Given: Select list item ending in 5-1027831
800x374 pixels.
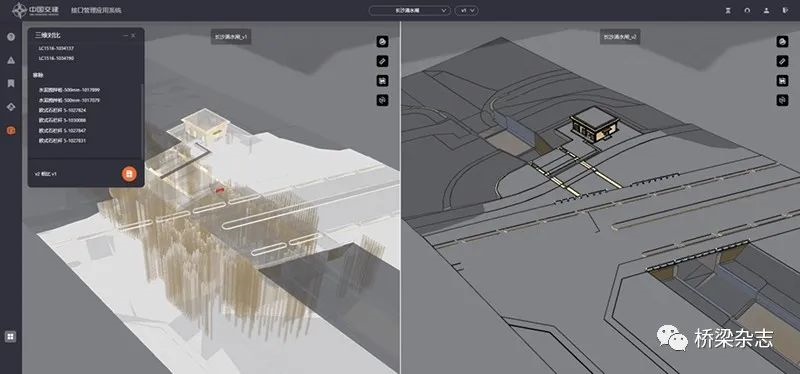Looking at the screenshot, I should [62, 140].
